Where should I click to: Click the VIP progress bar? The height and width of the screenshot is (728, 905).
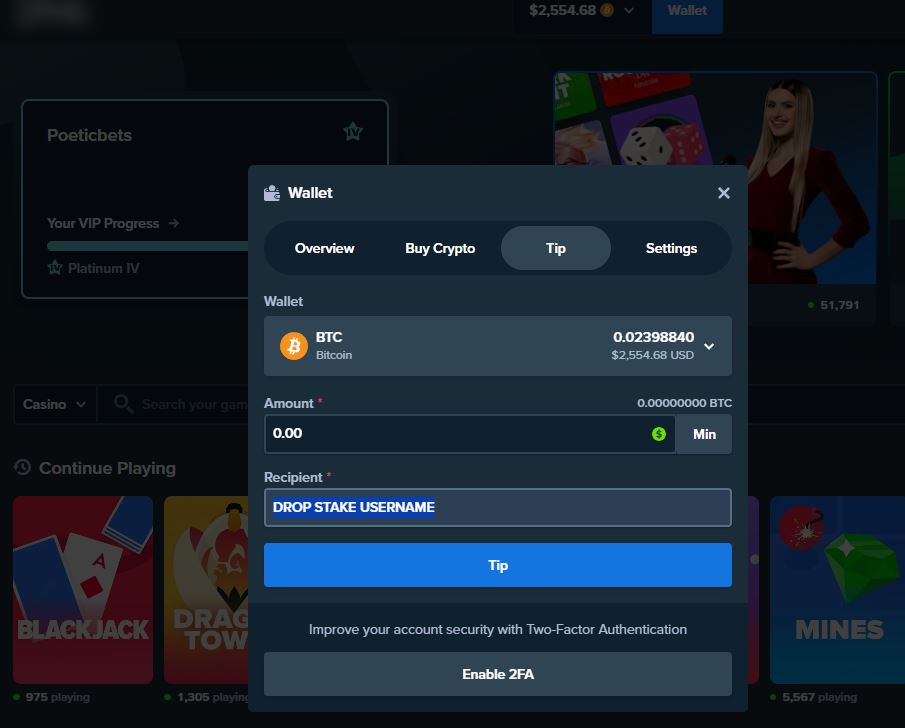pos(148,246)
